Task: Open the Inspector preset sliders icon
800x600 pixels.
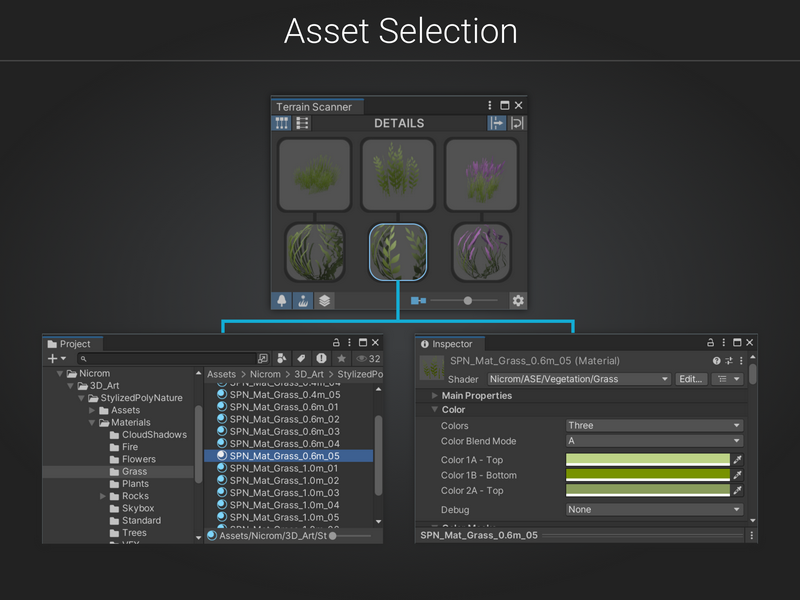Action: click(x=729, y=361)
